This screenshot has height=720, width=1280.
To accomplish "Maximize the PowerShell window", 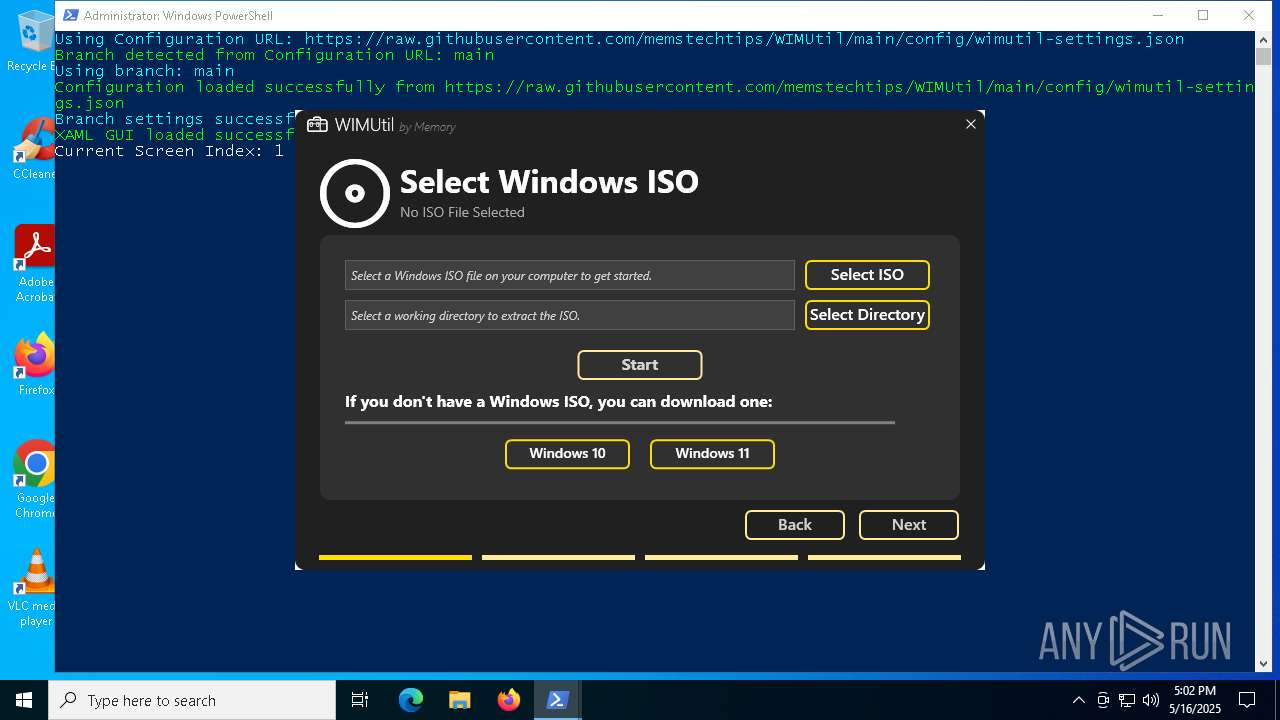I will 1203,15.
